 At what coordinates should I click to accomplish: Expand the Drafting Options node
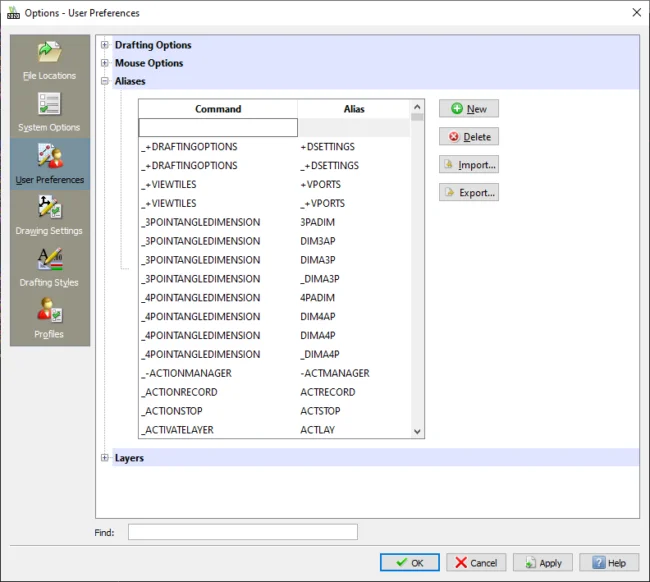105,45
